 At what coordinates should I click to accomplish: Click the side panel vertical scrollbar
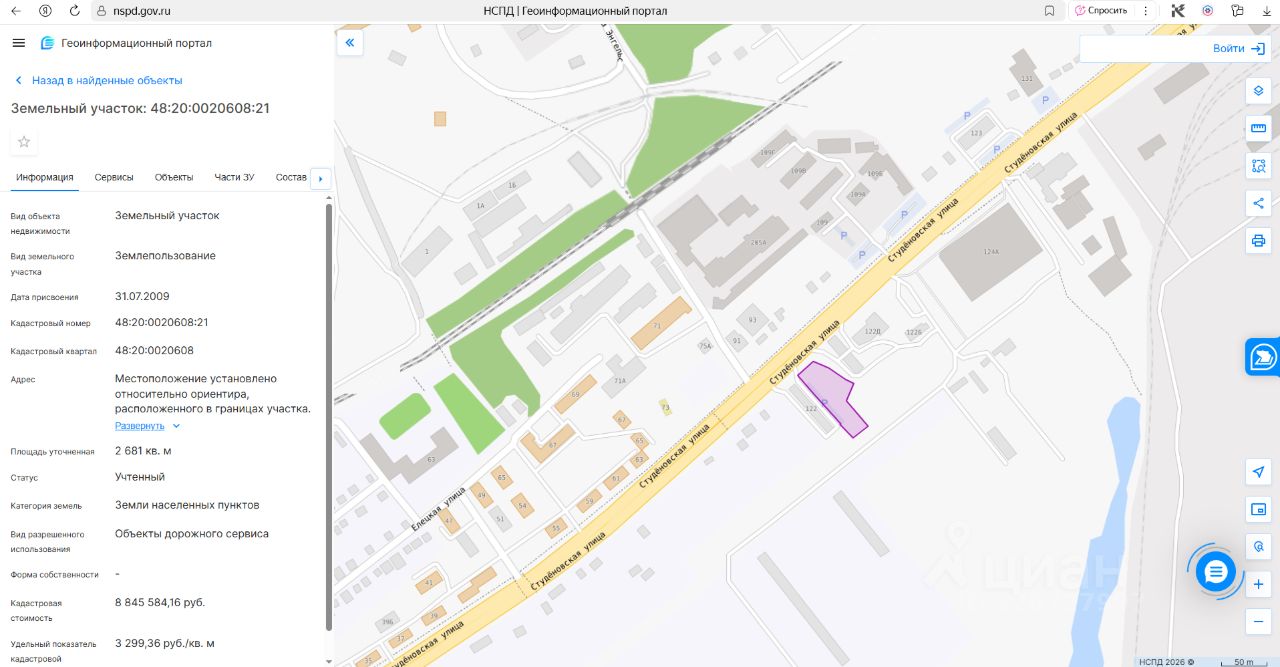pos(329,415)
